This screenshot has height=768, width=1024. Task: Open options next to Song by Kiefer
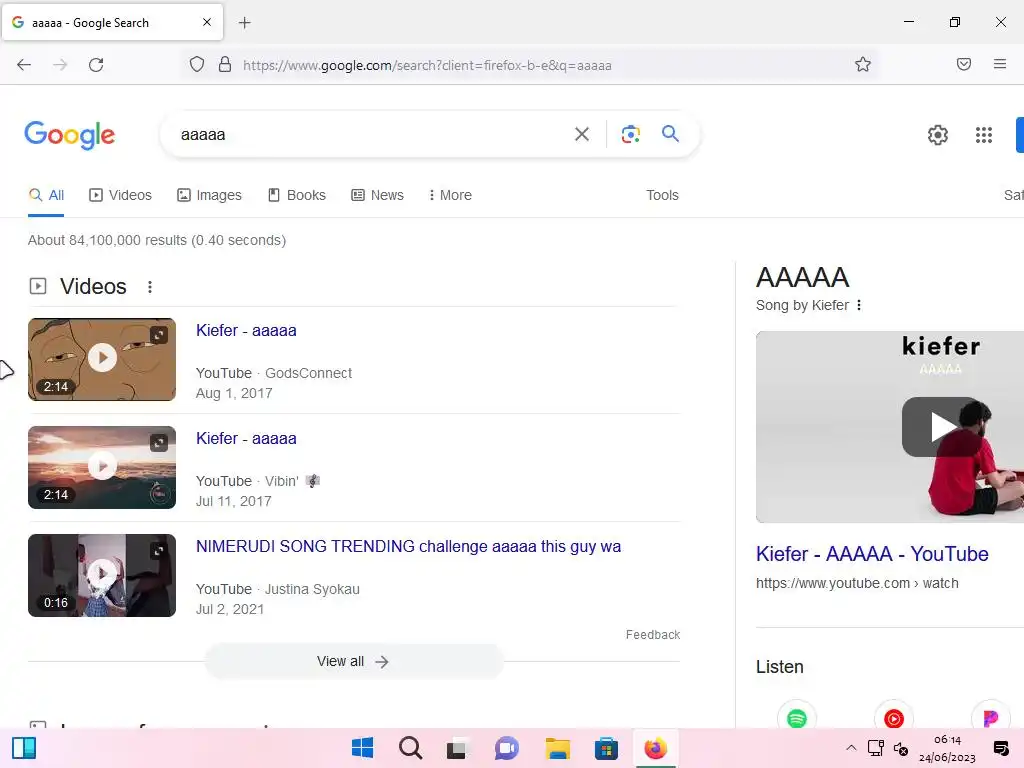click(859, 305)
